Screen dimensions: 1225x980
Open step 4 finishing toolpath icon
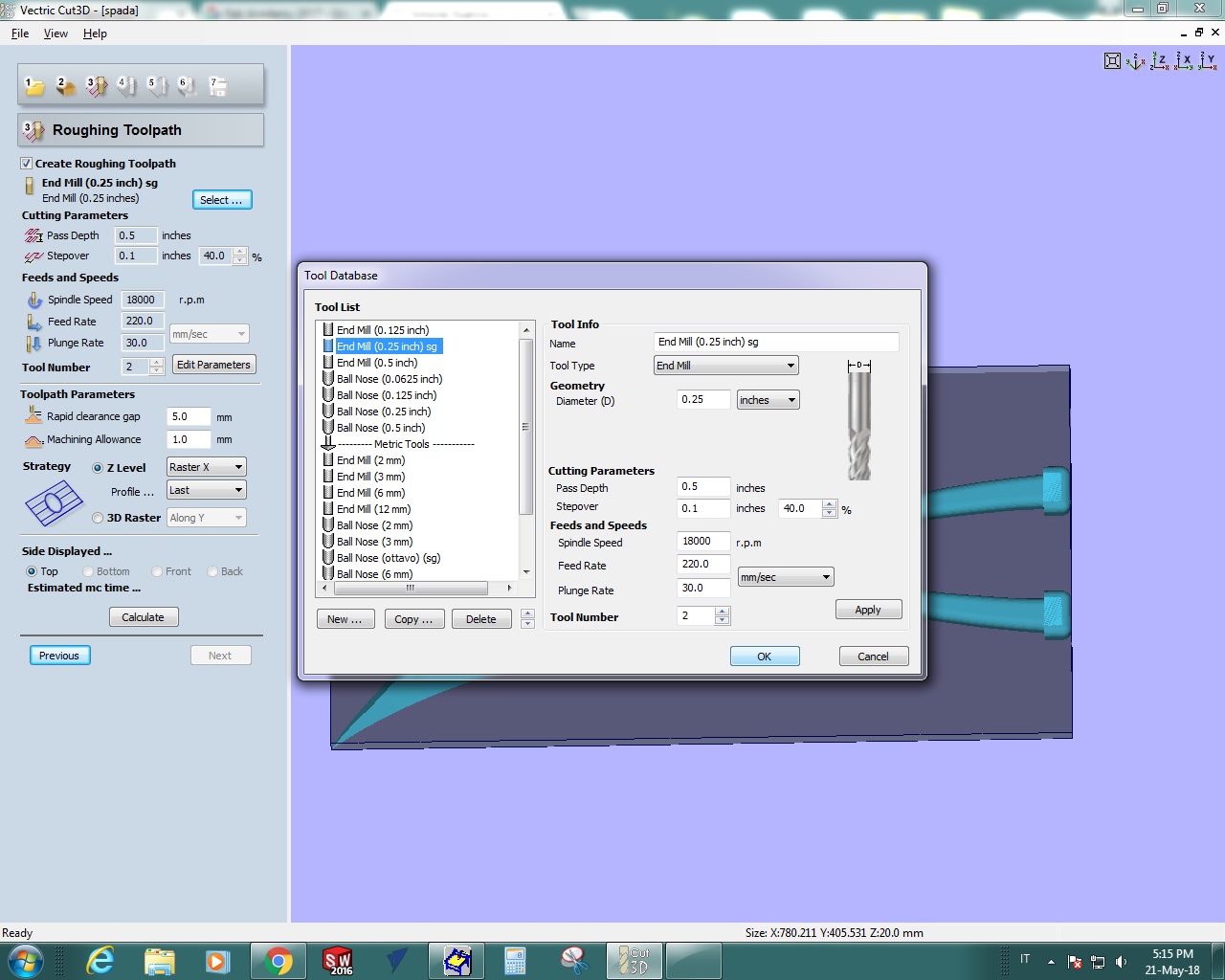click(x=126, y=86)
